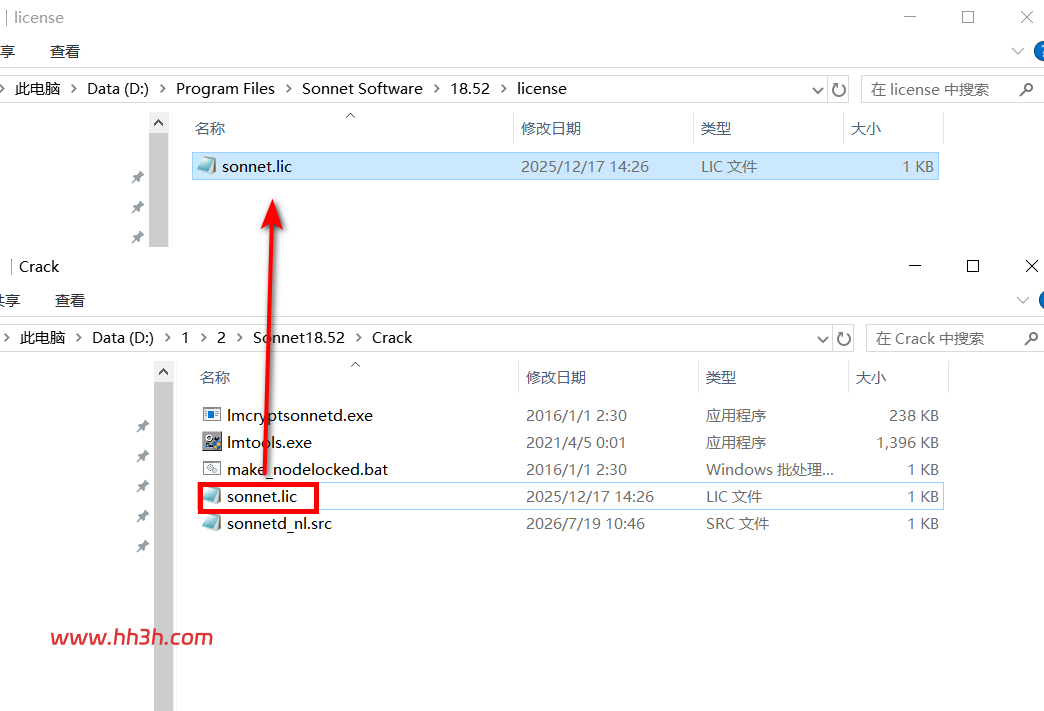Go to folder 2 breadcrumb in Crack window
The width and height of the screenshot is (1044, 711).
[221, 338]
